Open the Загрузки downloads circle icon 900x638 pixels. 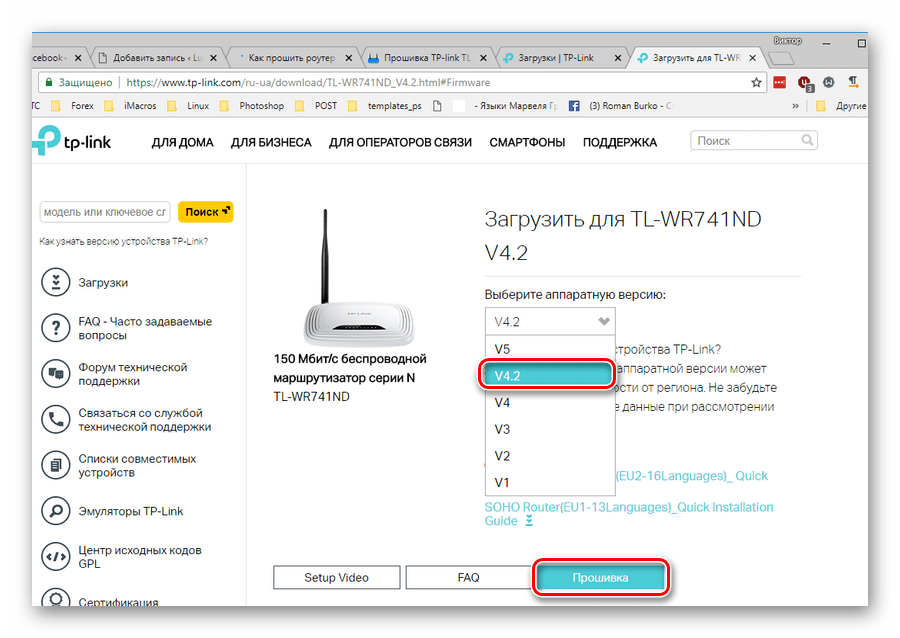click(x=56, y=282)
